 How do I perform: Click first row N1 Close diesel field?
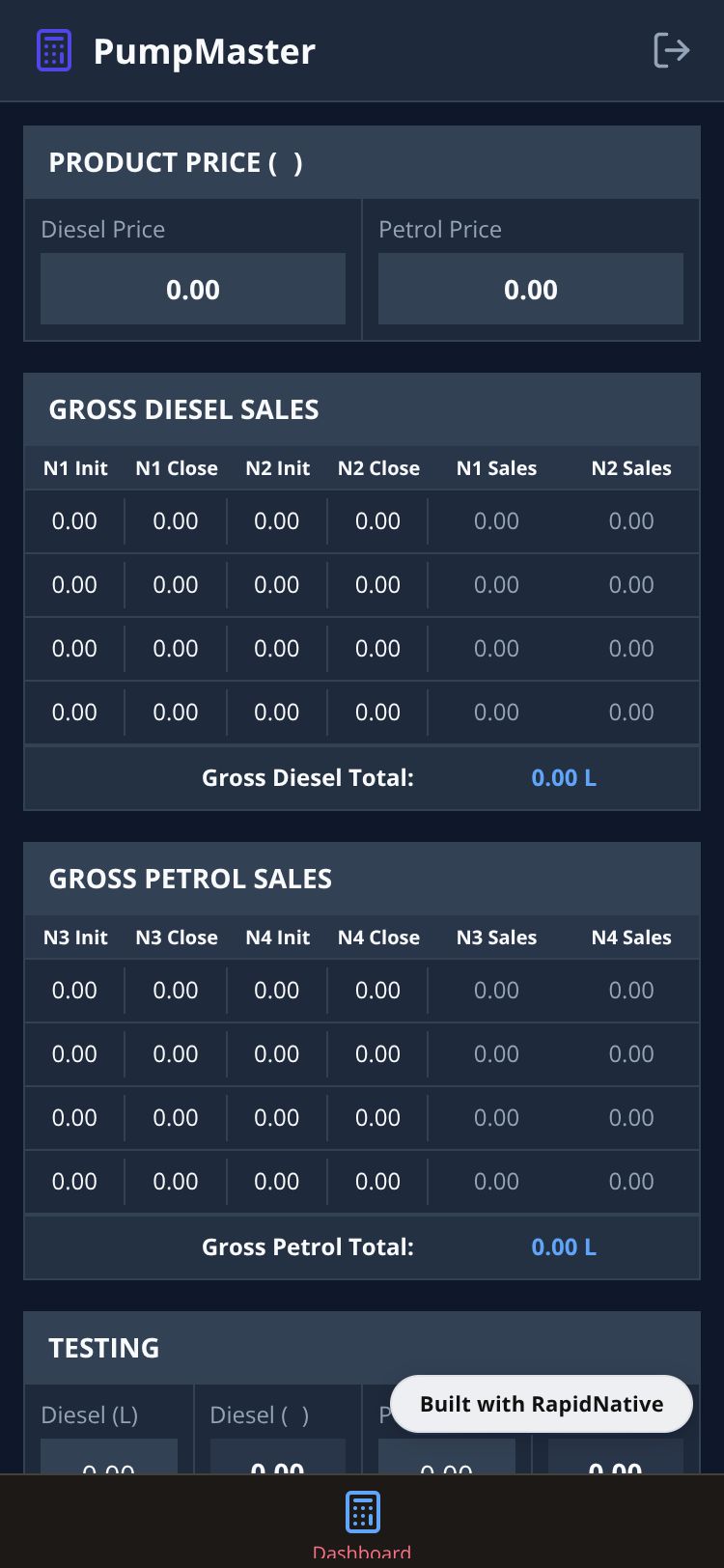176,521
